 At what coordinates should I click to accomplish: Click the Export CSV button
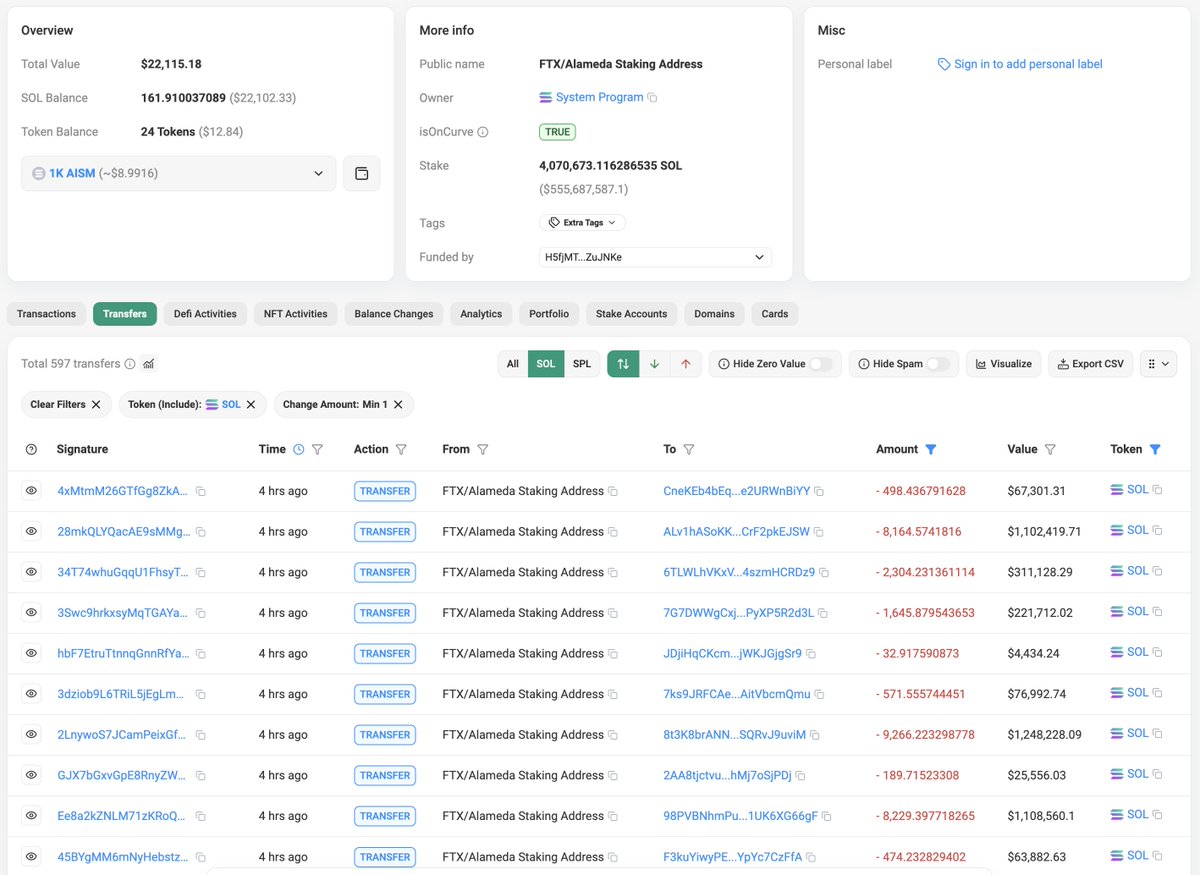coord(1090,364)
